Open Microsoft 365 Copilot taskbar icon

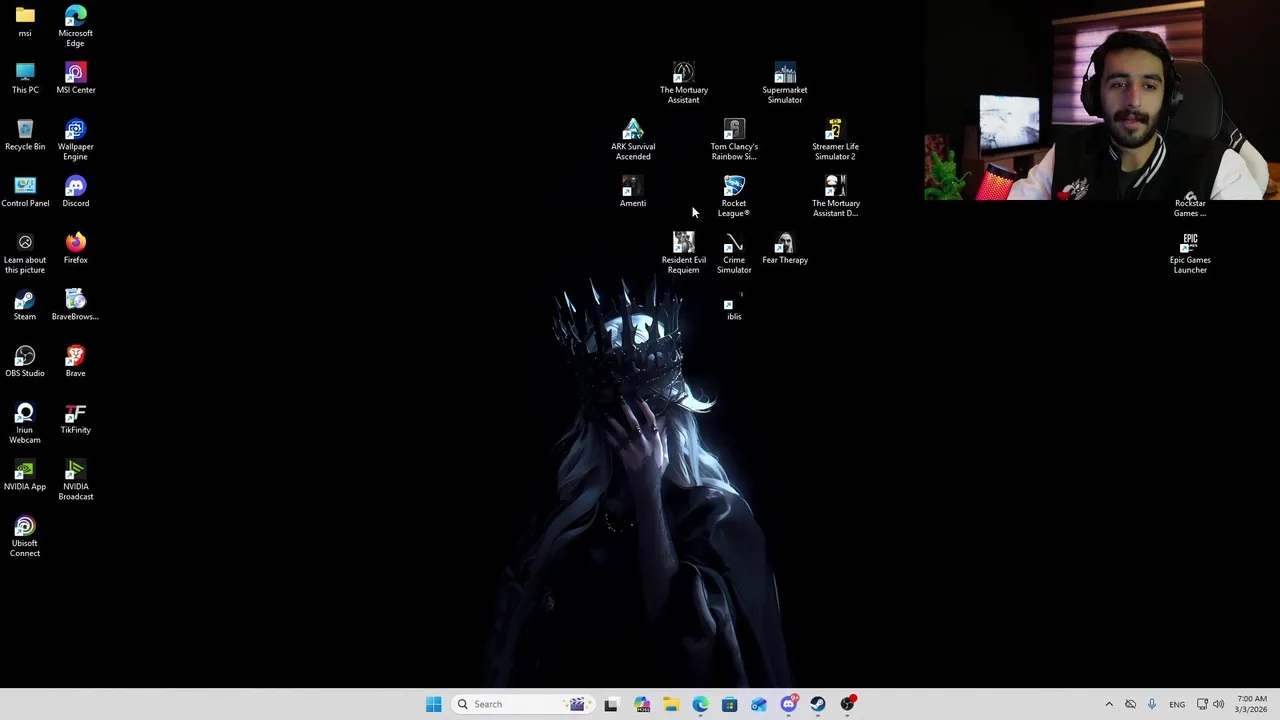tap(641, 704)
